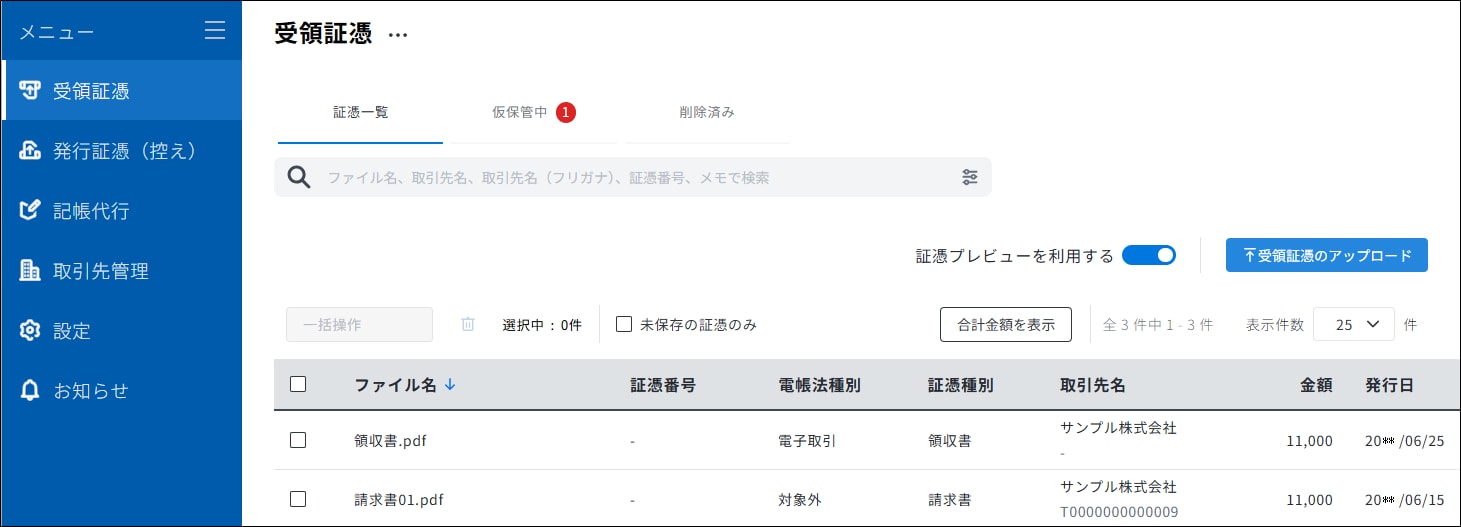Open お知らせ in the sidebar menu
This screenshot has width=1461, height=527.
tap(121, 390)
